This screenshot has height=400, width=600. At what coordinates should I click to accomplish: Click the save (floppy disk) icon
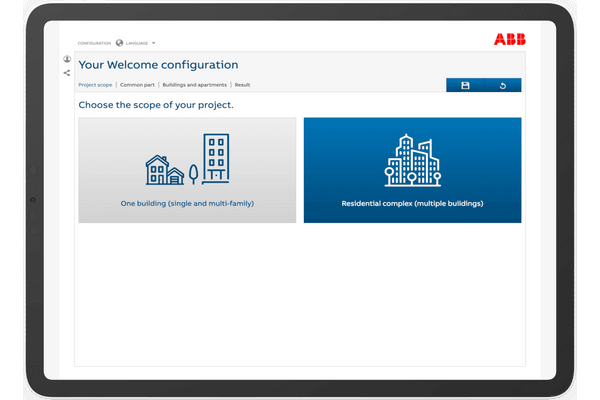pos(465,85)
